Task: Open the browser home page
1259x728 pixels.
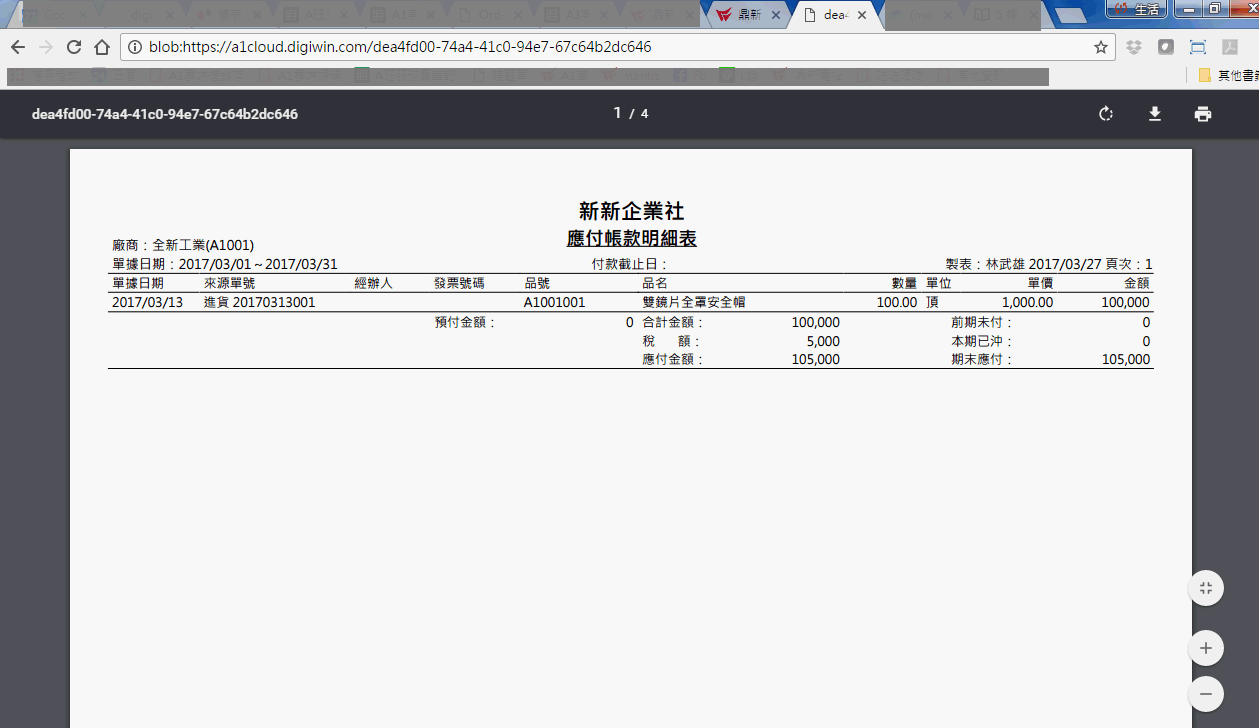Action: click(102, 47)
